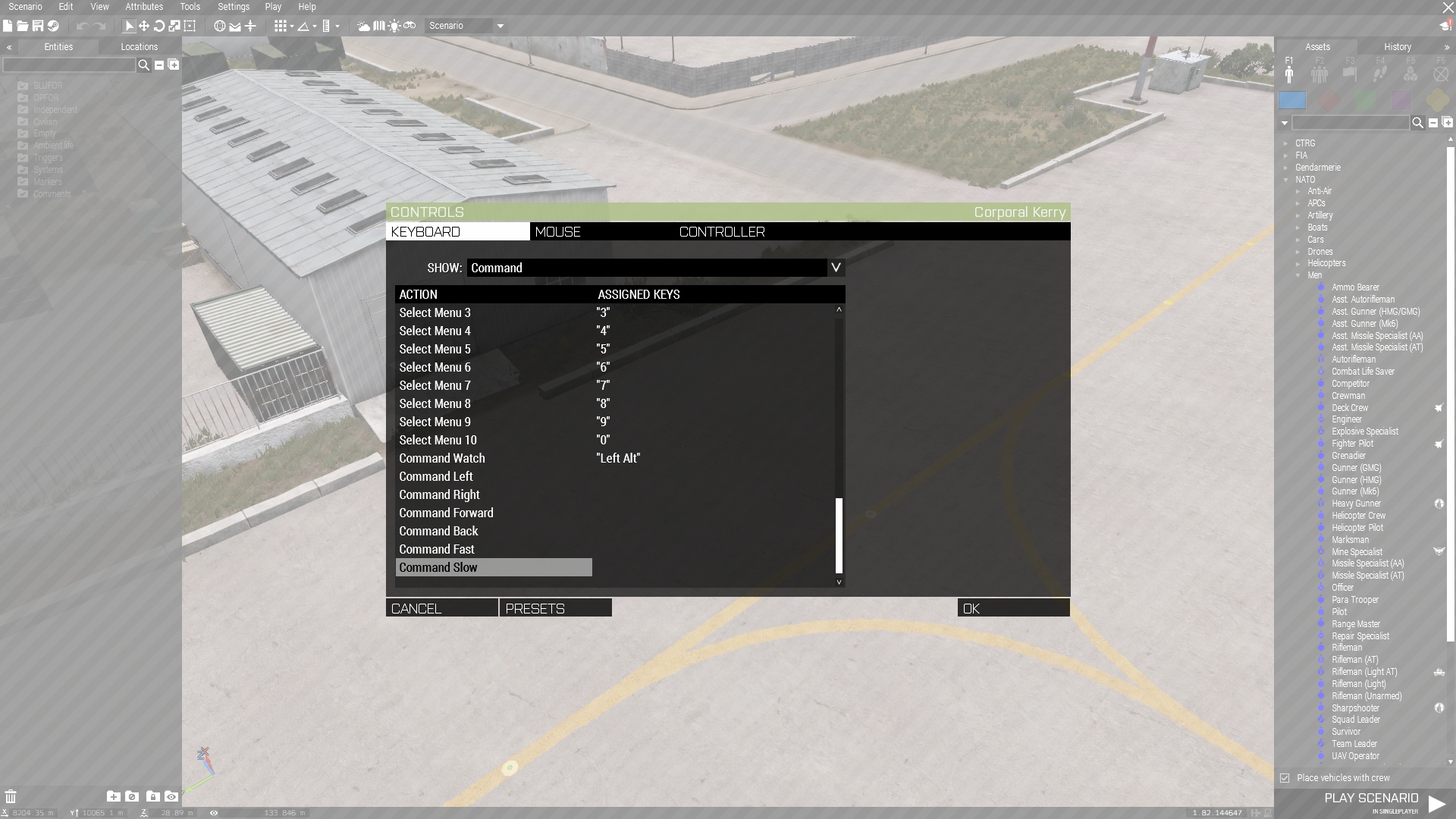Image resolution: width=1456 pixels, height=819 pixels.
Task: Click the PRESETS button
Action: (555, 608)
